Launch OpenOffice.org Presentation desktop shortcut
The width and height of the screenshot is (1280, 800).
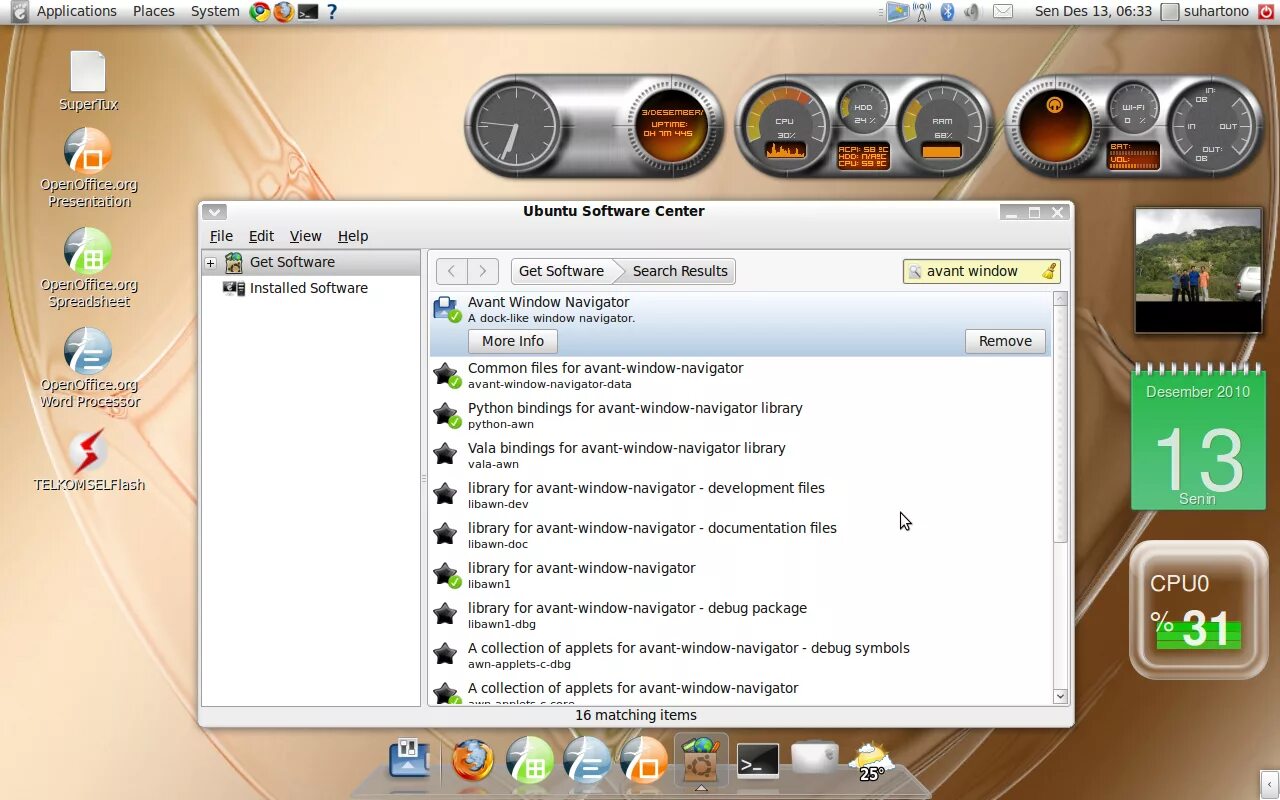[88, 152]
